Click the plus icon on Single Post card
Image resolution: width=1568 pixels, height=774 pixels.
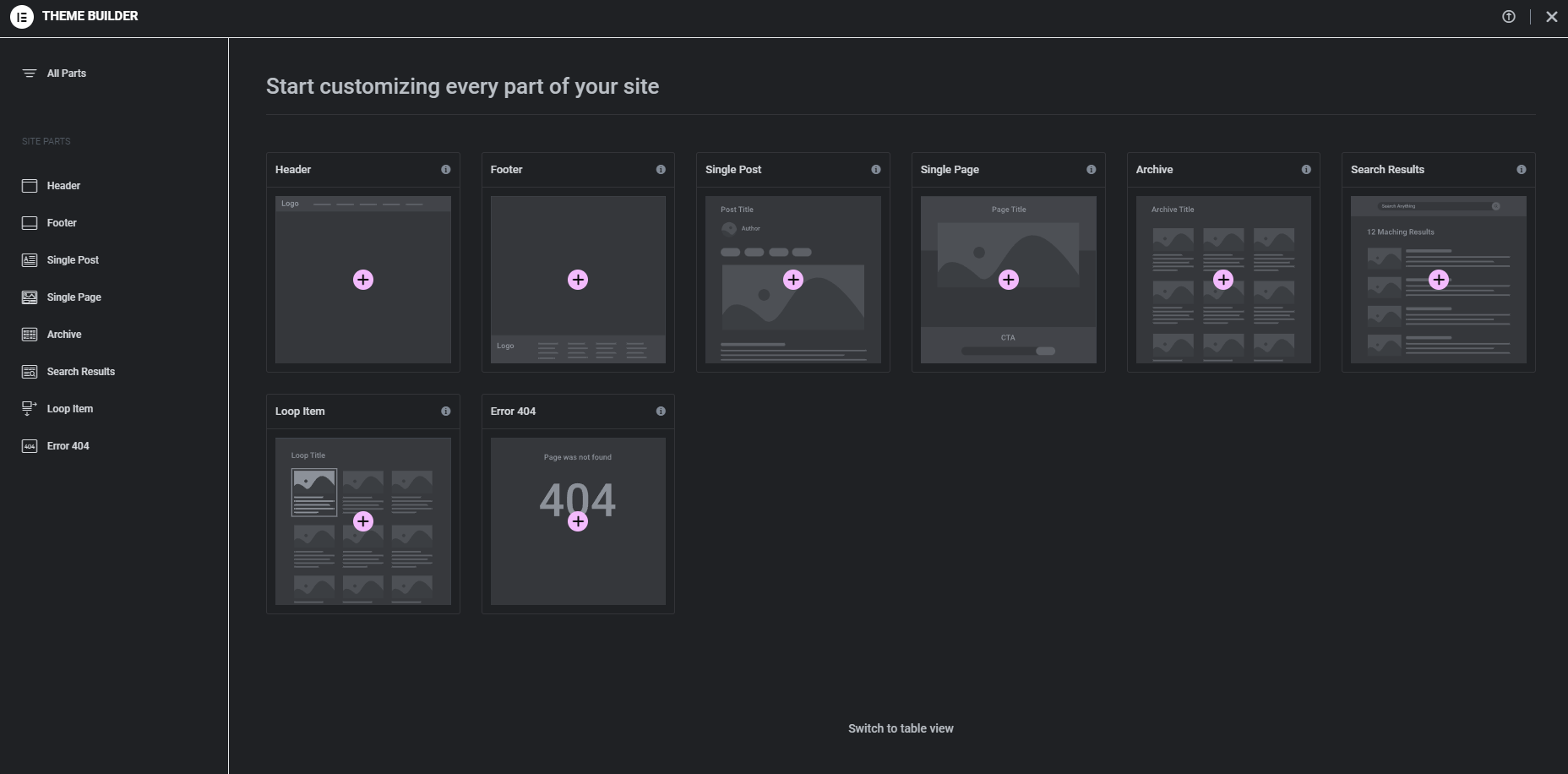tap(793, 280)
